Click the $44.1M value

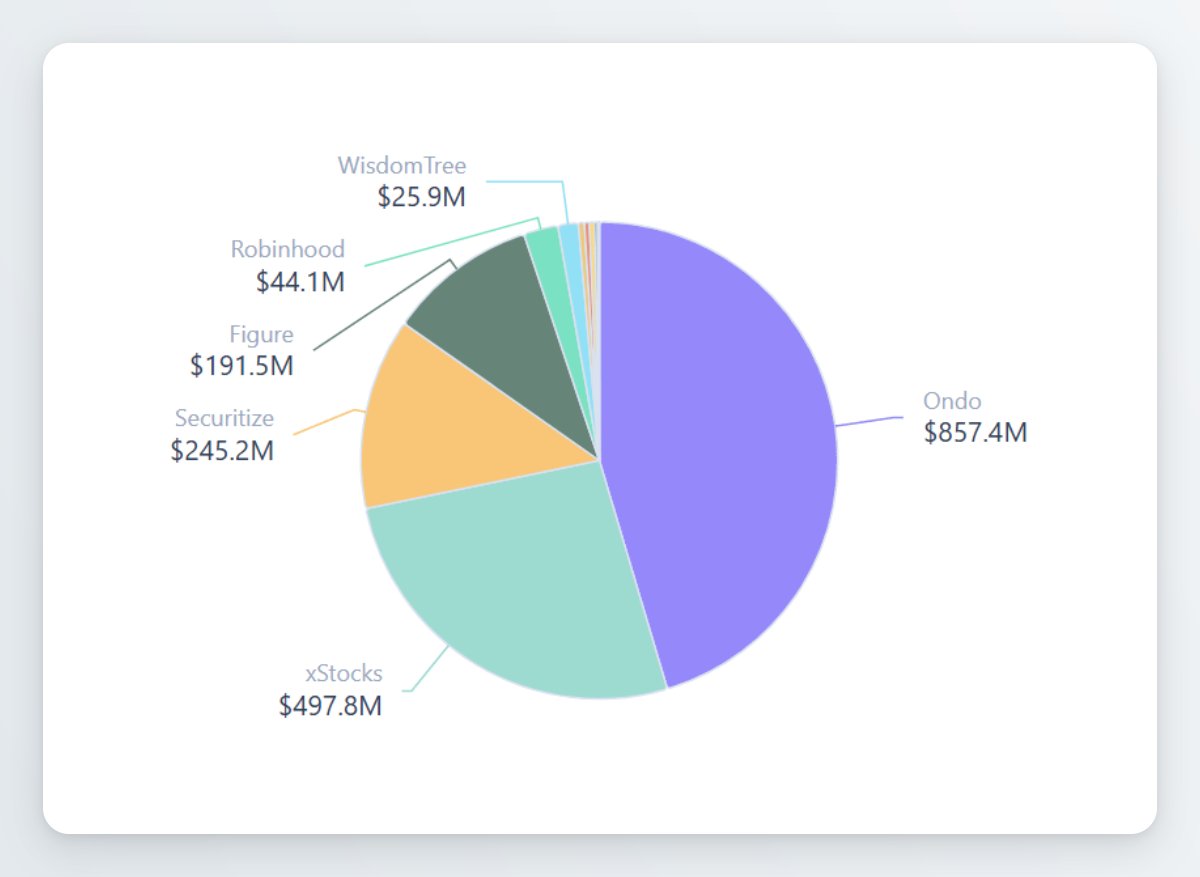(300, 282)
